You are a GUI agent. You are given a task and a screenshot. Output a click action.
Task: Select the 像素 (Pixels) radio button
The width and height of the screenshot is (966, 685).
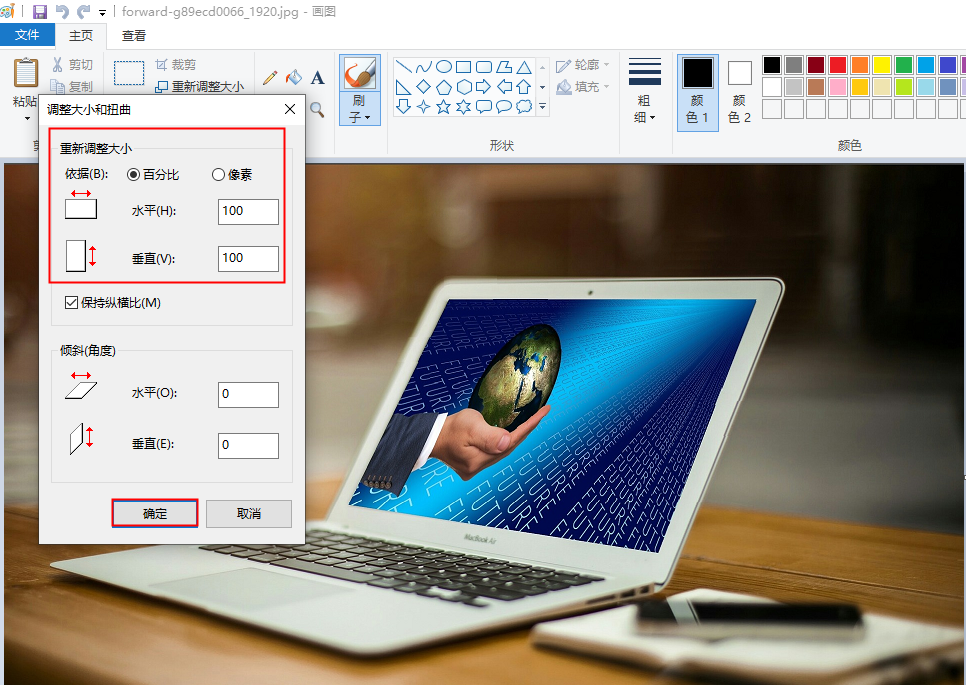(218, 174)
